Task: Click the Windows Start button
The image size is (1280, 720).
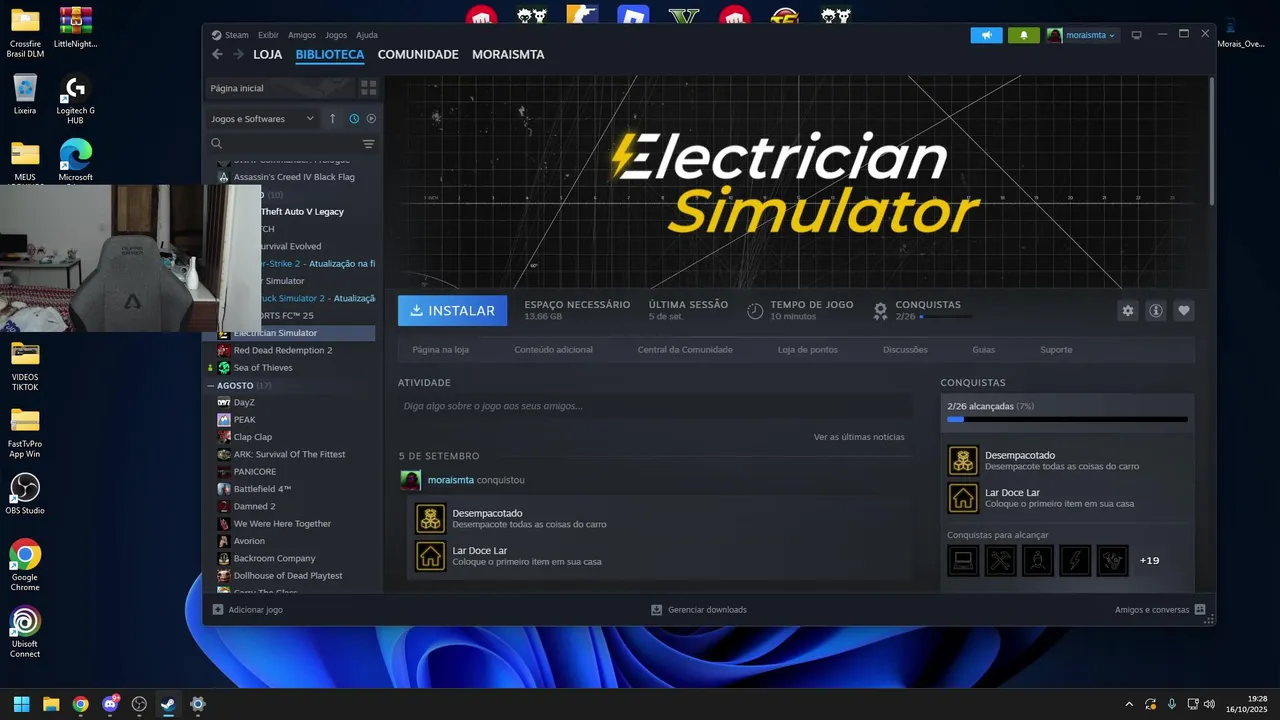Action: point(21,704)
